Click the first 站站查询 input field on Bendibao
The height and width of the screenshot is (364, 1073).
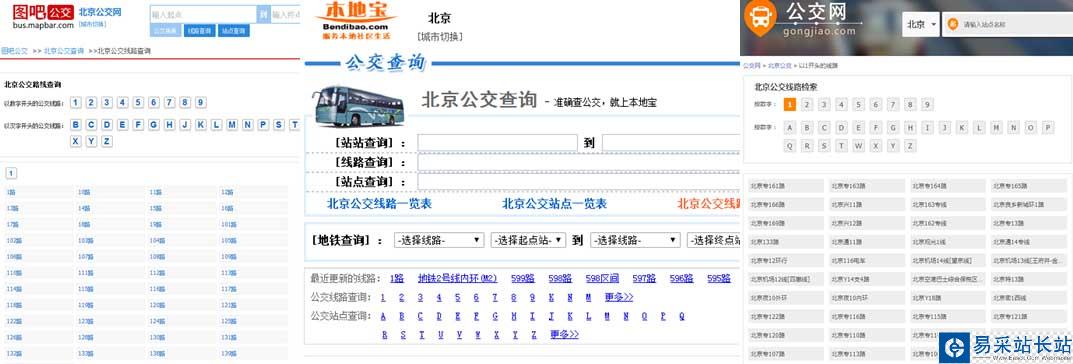coord(497,143)
